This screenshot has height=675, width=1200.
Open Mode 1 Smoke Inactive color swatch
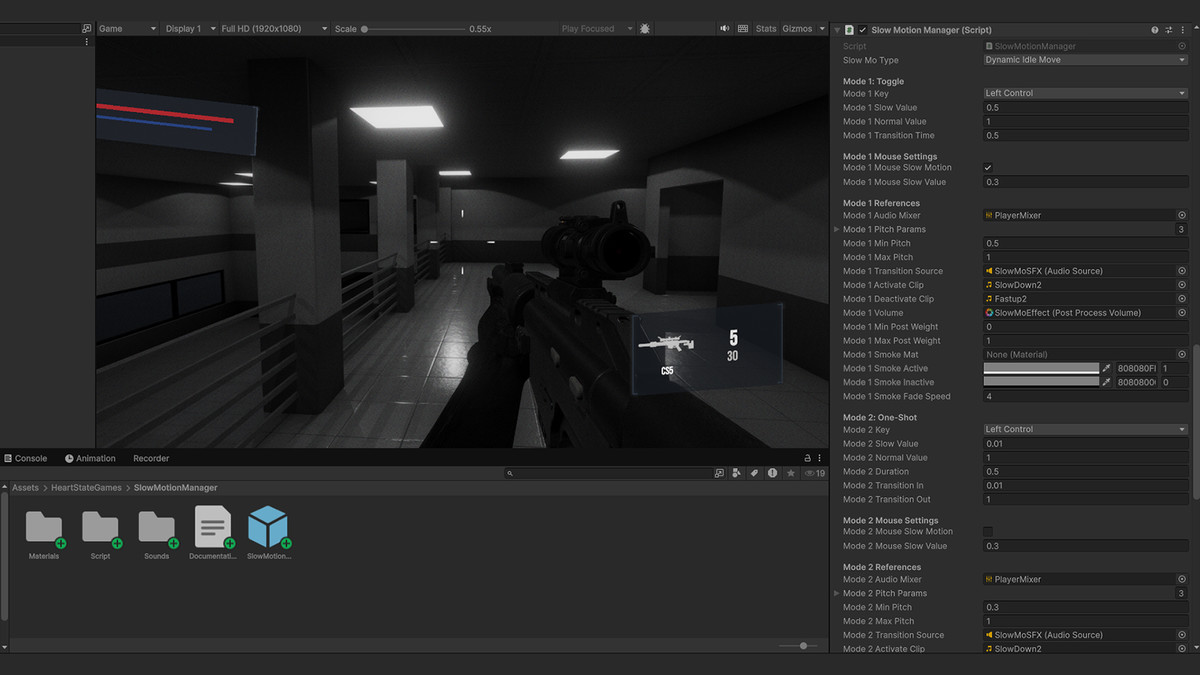pos(1041,382)
